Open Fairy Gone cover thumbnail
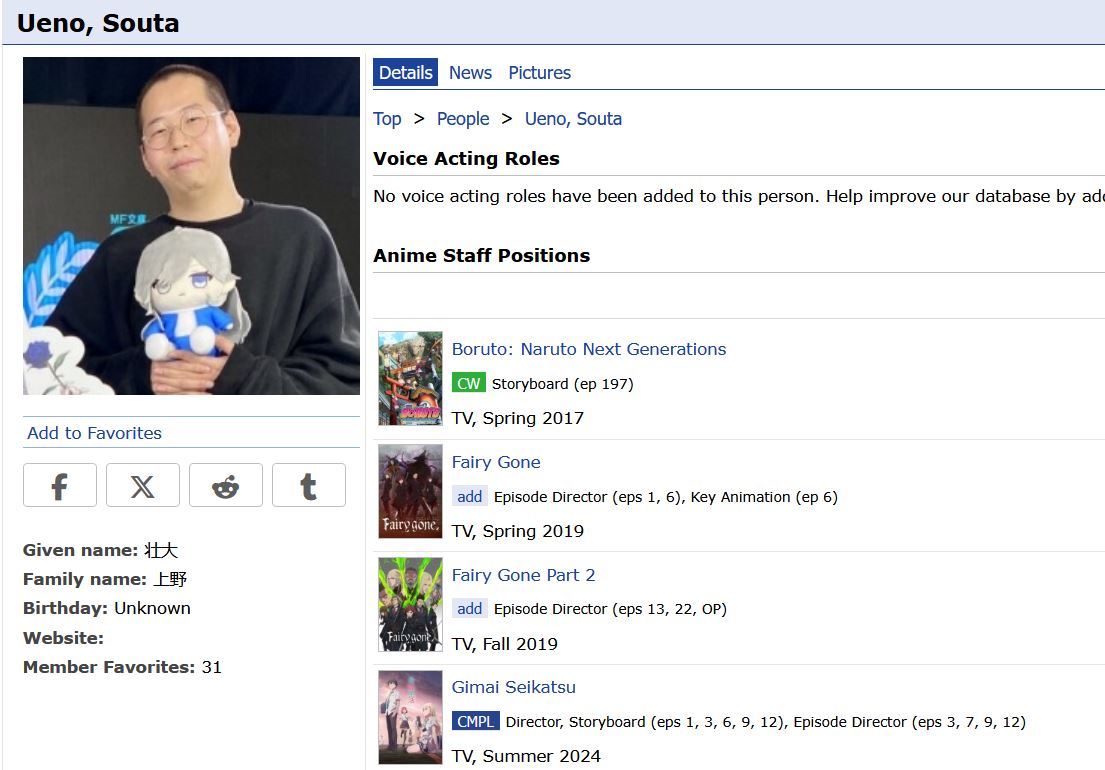 (410, 491)
